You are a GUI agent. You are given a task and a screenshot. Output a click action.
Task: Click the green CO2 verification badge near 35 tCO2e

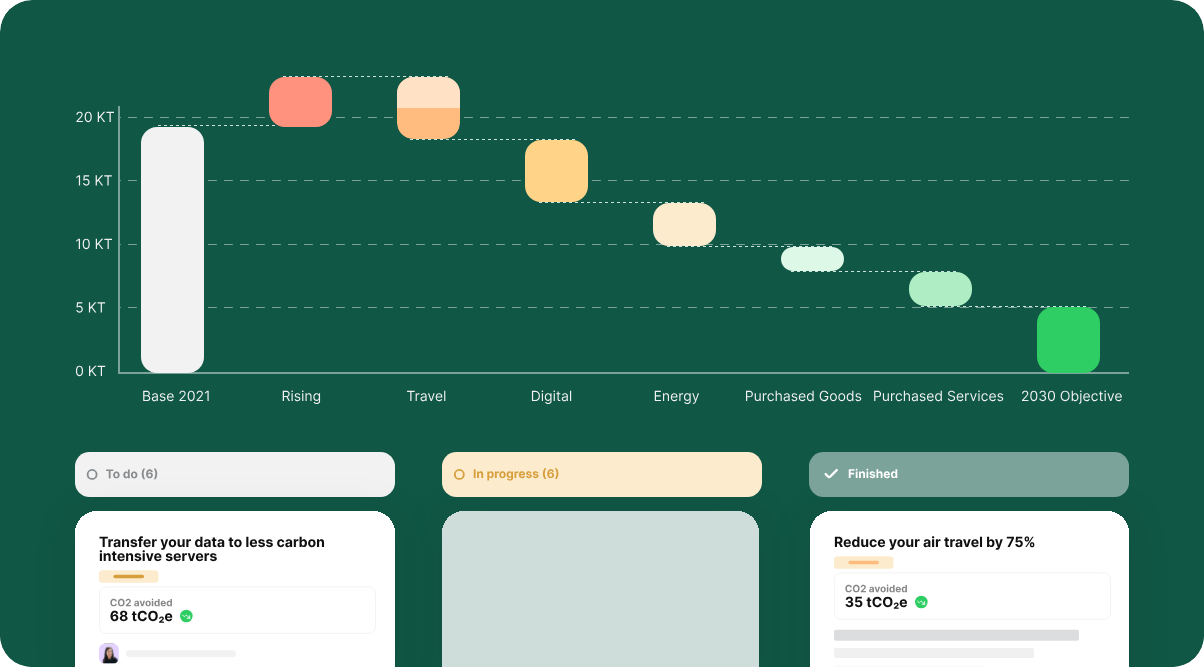922,602
